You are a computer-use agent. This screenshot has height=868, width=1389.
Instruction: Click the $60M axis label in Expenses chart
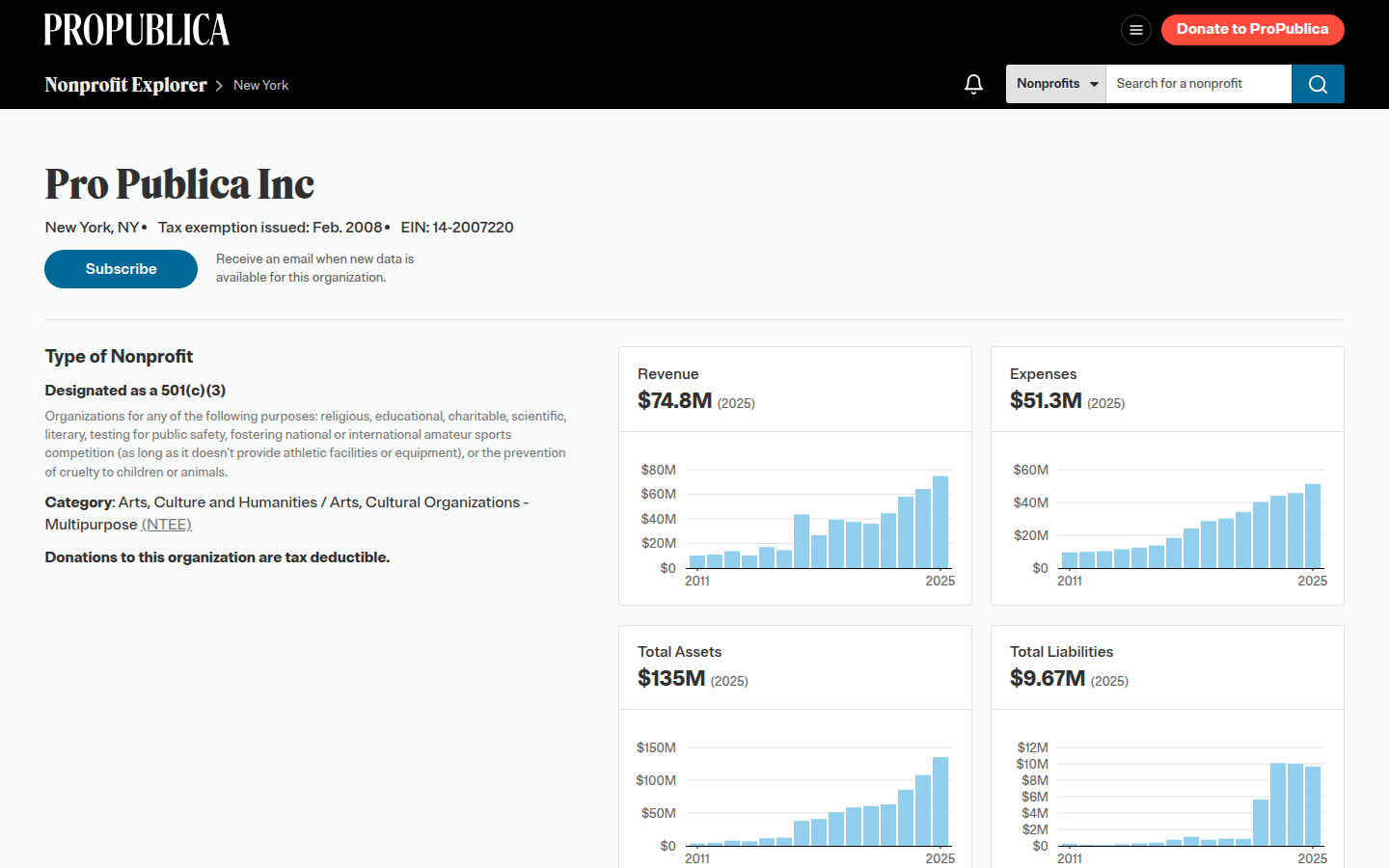point(1031,470)
